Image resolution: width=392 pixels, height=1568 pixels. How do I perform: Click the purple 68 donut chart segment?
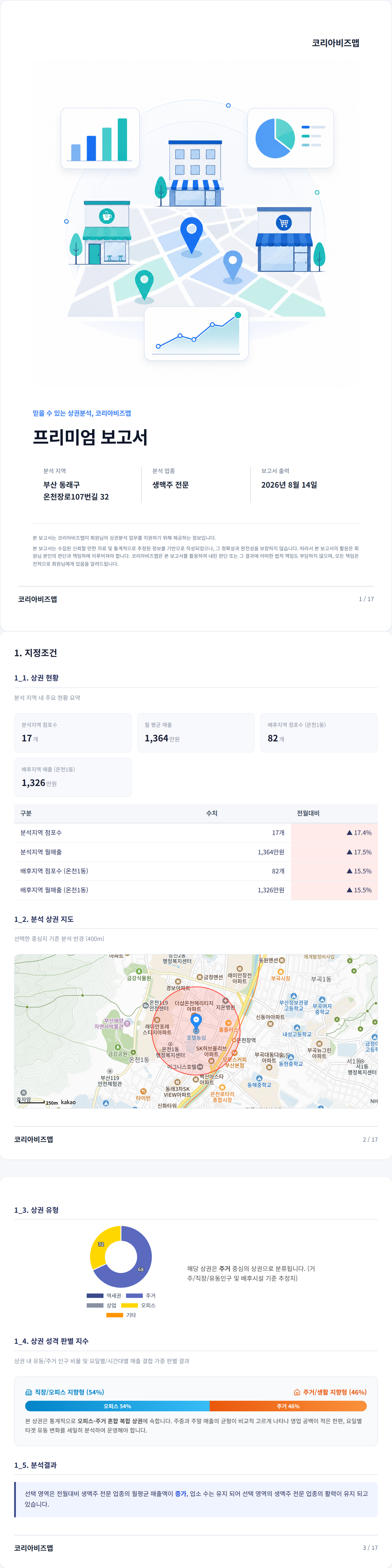click(x=141, y=1269)
